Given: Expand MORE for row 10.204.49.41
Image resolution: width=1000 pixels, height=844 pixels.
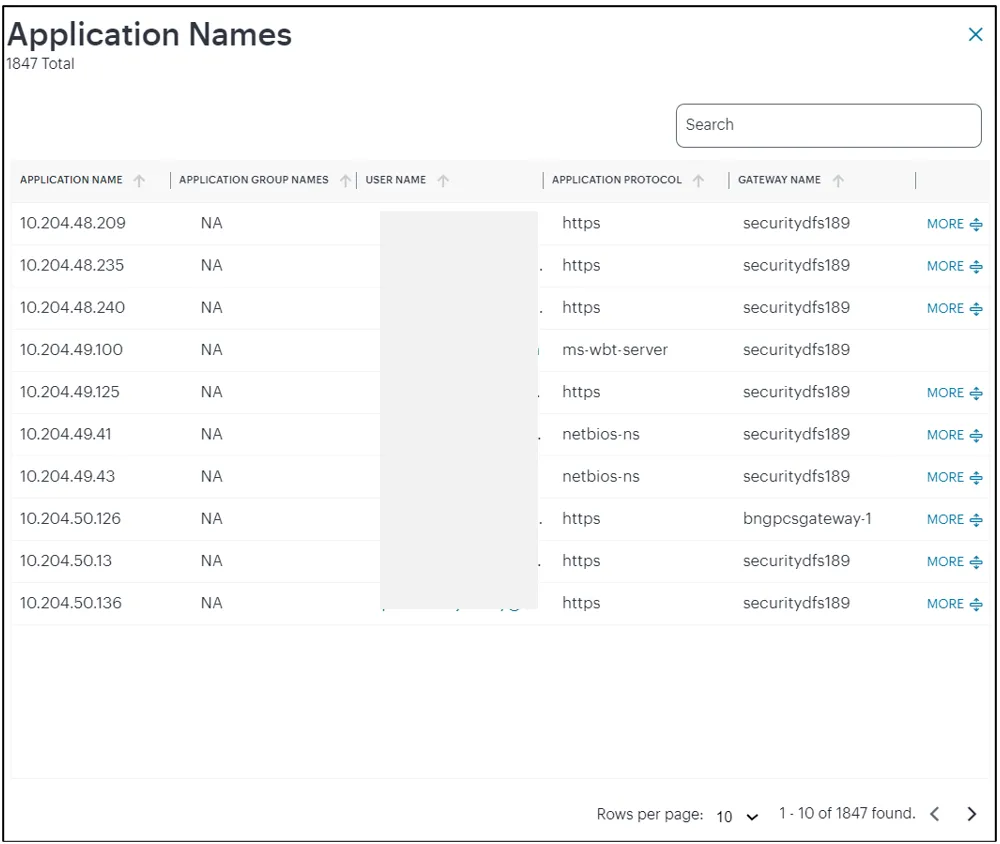Looking at the screenshot, I should (x=954, y=435).
